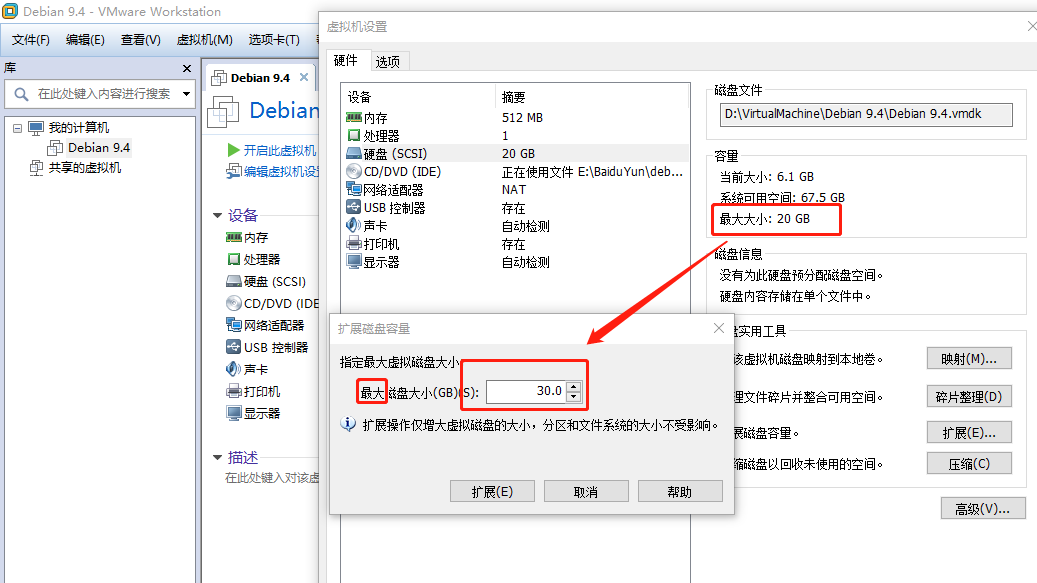Click the 开启此虚拟机 link
Image resolution: width=1037 pixels, height=583 pixels.
click(280, 150)
